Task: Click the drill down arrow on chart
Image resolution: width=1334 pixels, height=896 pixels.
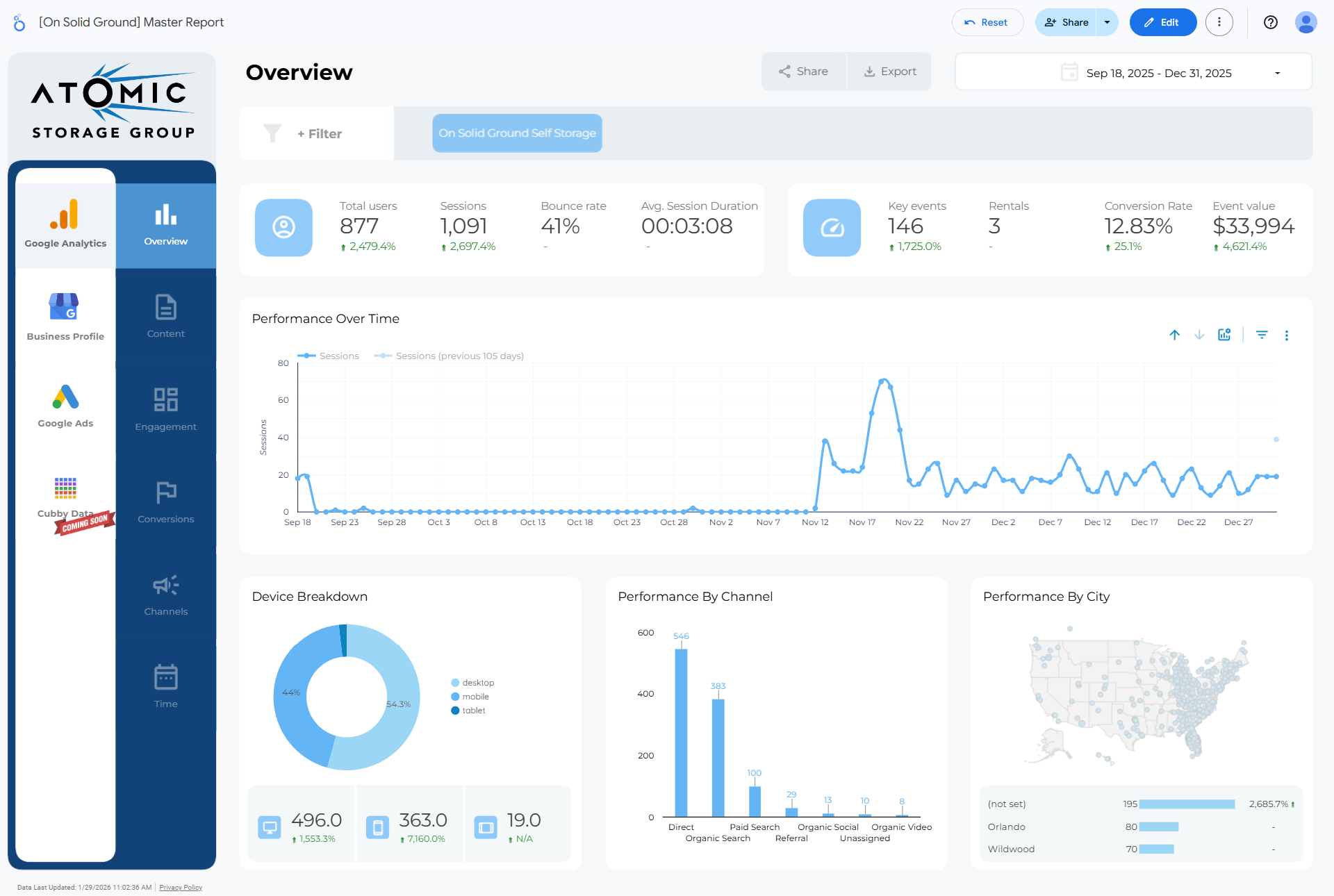Action: coord(1199,335)
